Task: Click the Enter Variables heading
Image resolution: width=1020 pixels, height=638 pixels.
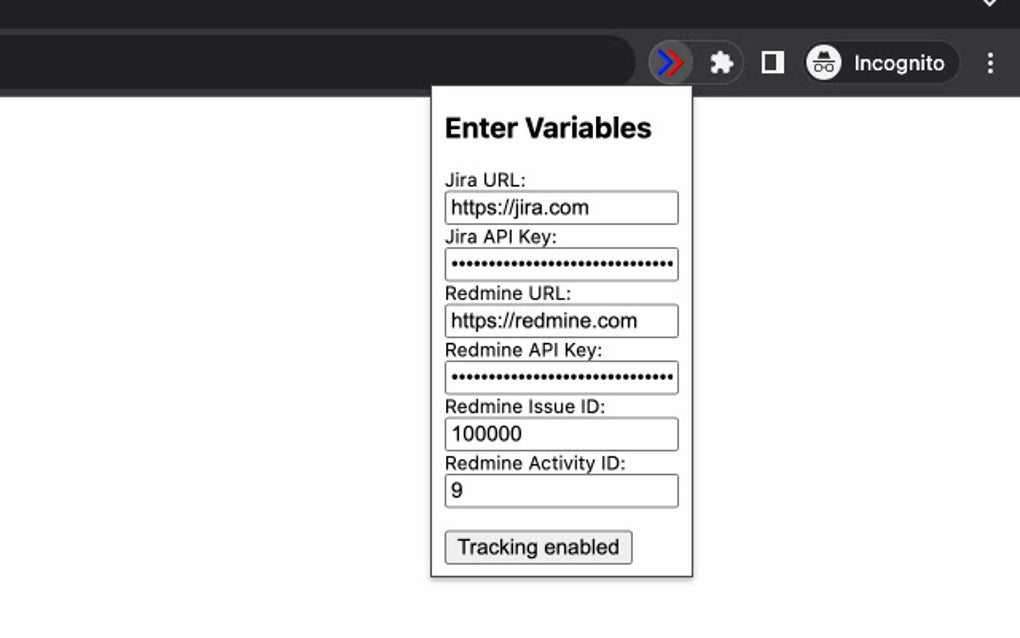Action: [x=548, y=128]
